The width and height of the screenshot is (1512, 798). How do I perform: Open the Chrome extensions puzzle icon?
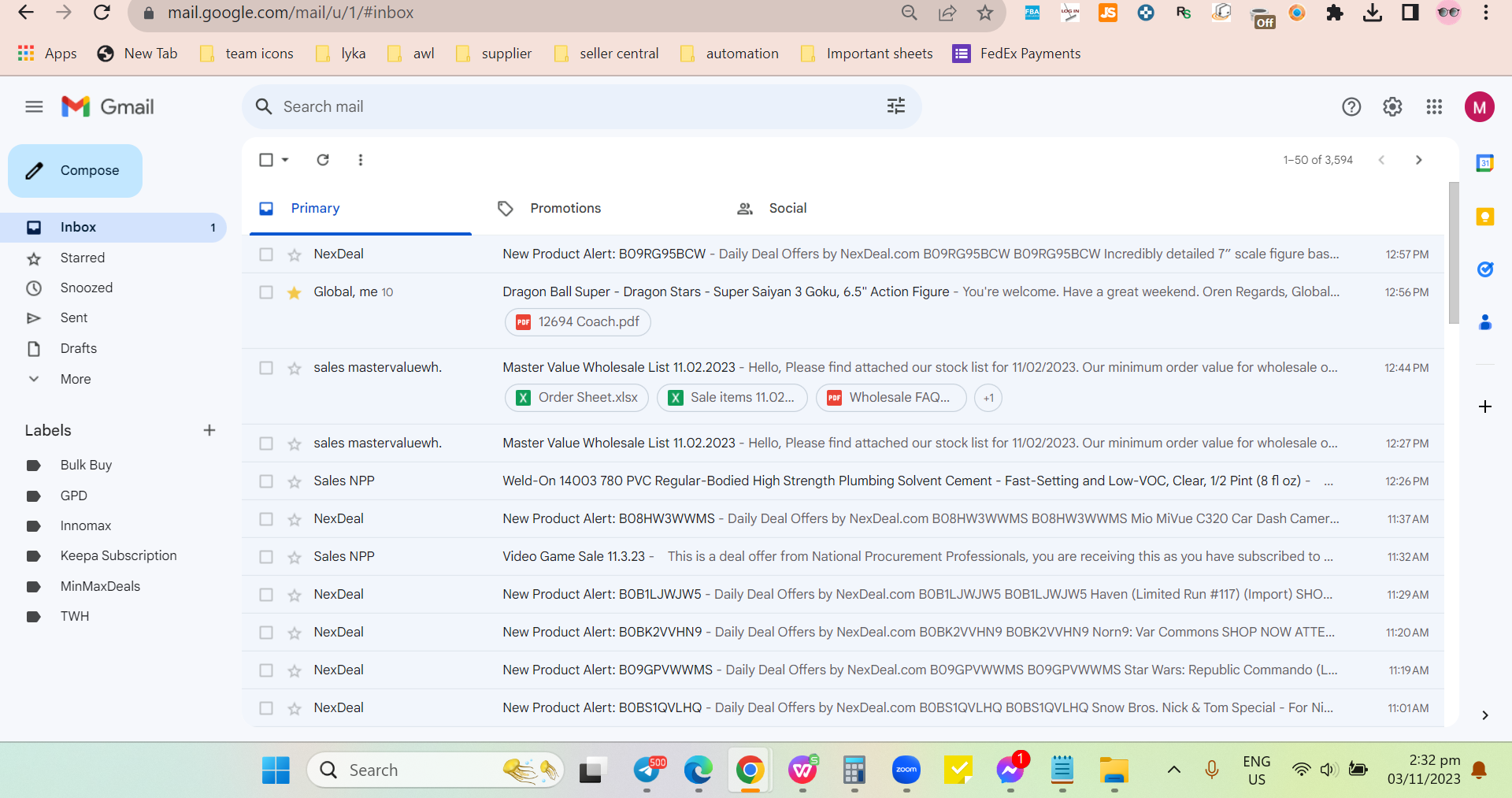[1335, 13]
